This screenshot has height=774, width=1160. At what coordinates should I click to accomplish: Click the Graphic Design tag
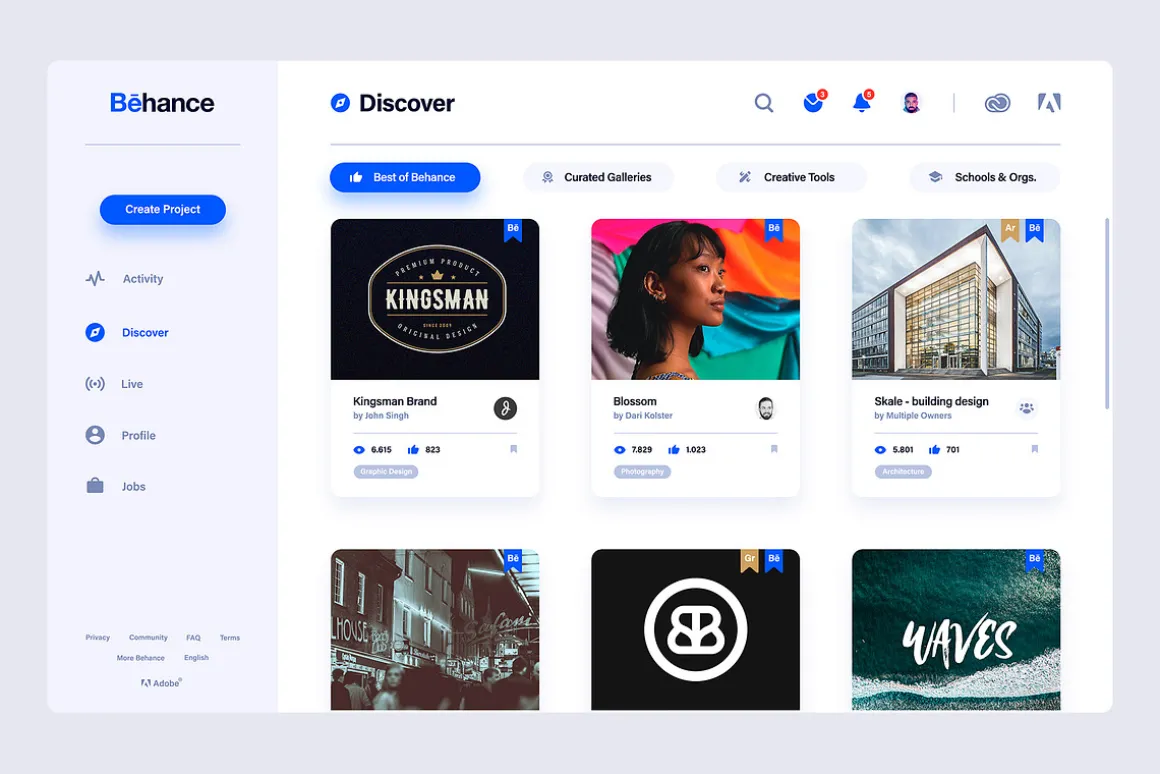(385, 471)
